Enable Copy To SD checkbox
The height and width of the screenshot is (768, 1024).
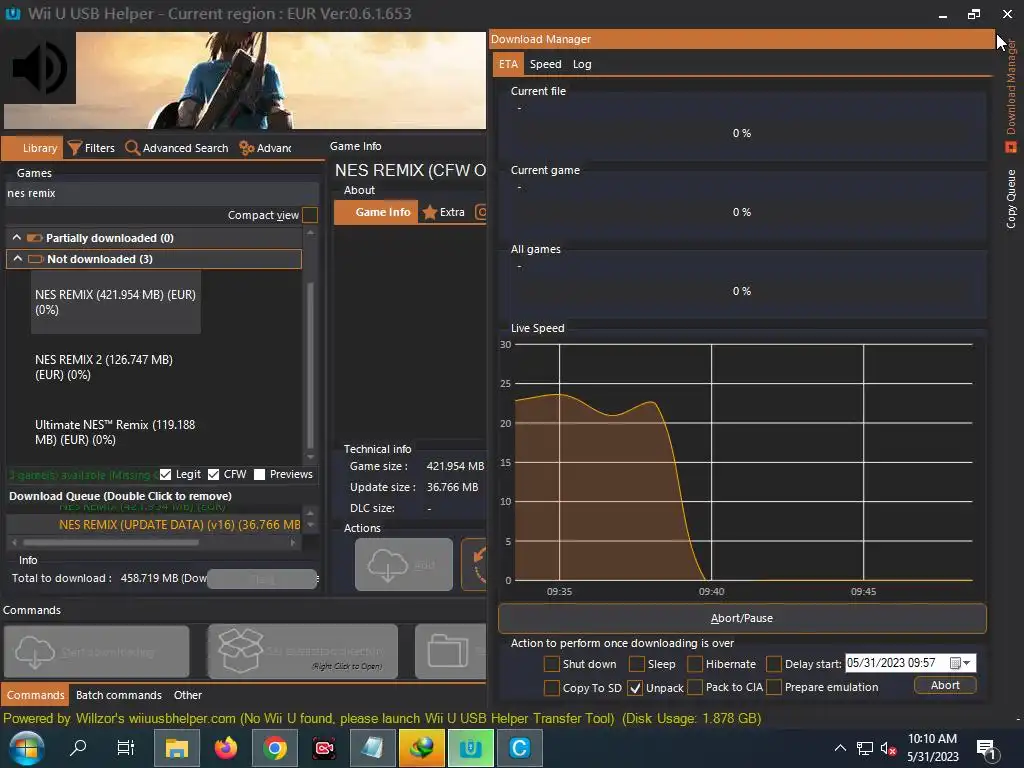(x=552, y=688)
